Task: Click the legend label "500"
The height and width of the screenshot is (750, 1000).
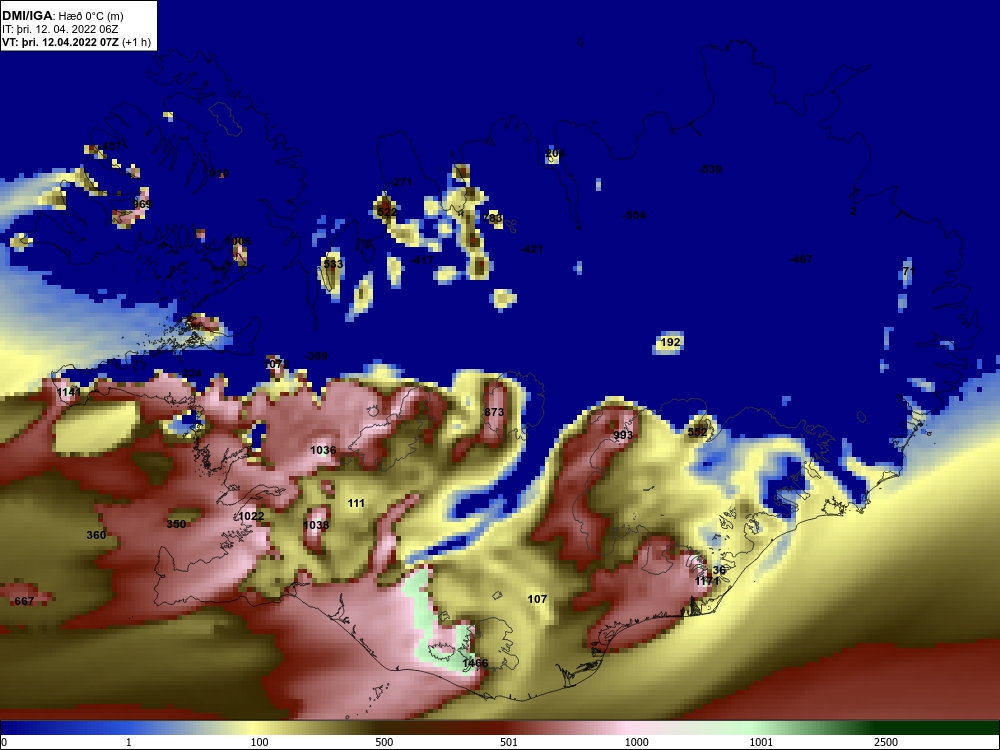Action: point(384,742)
